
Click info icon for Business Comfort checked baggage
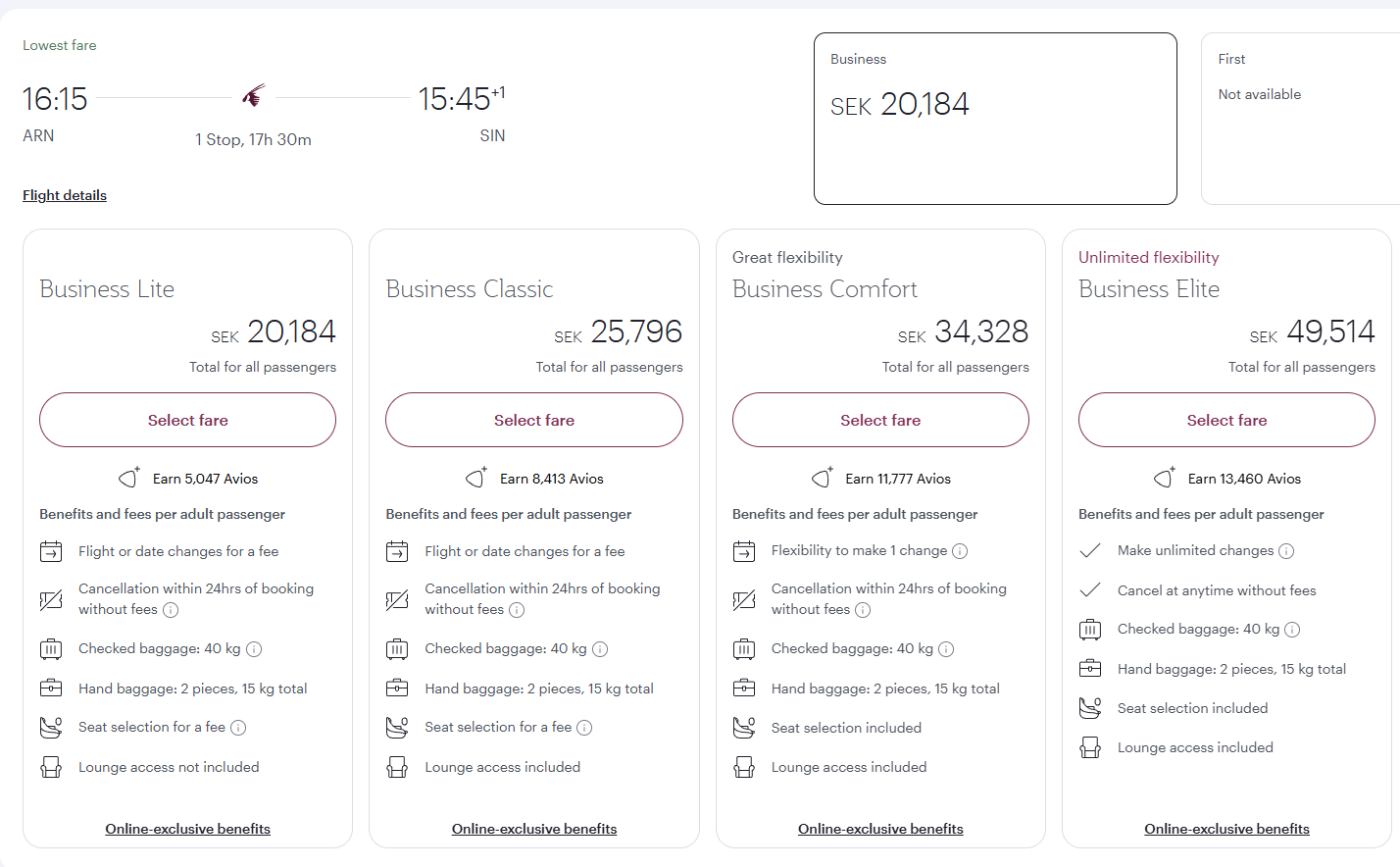946,649
